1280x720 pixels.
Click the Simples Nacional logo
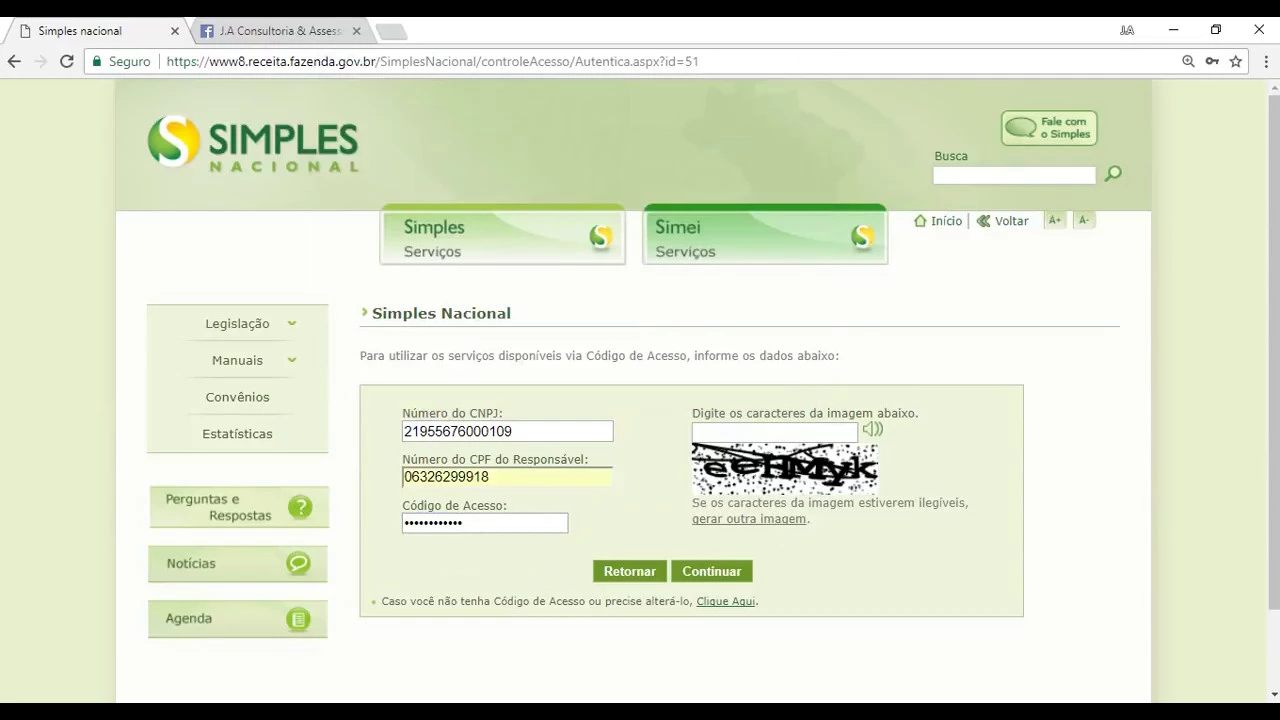(x=252, y=143)
